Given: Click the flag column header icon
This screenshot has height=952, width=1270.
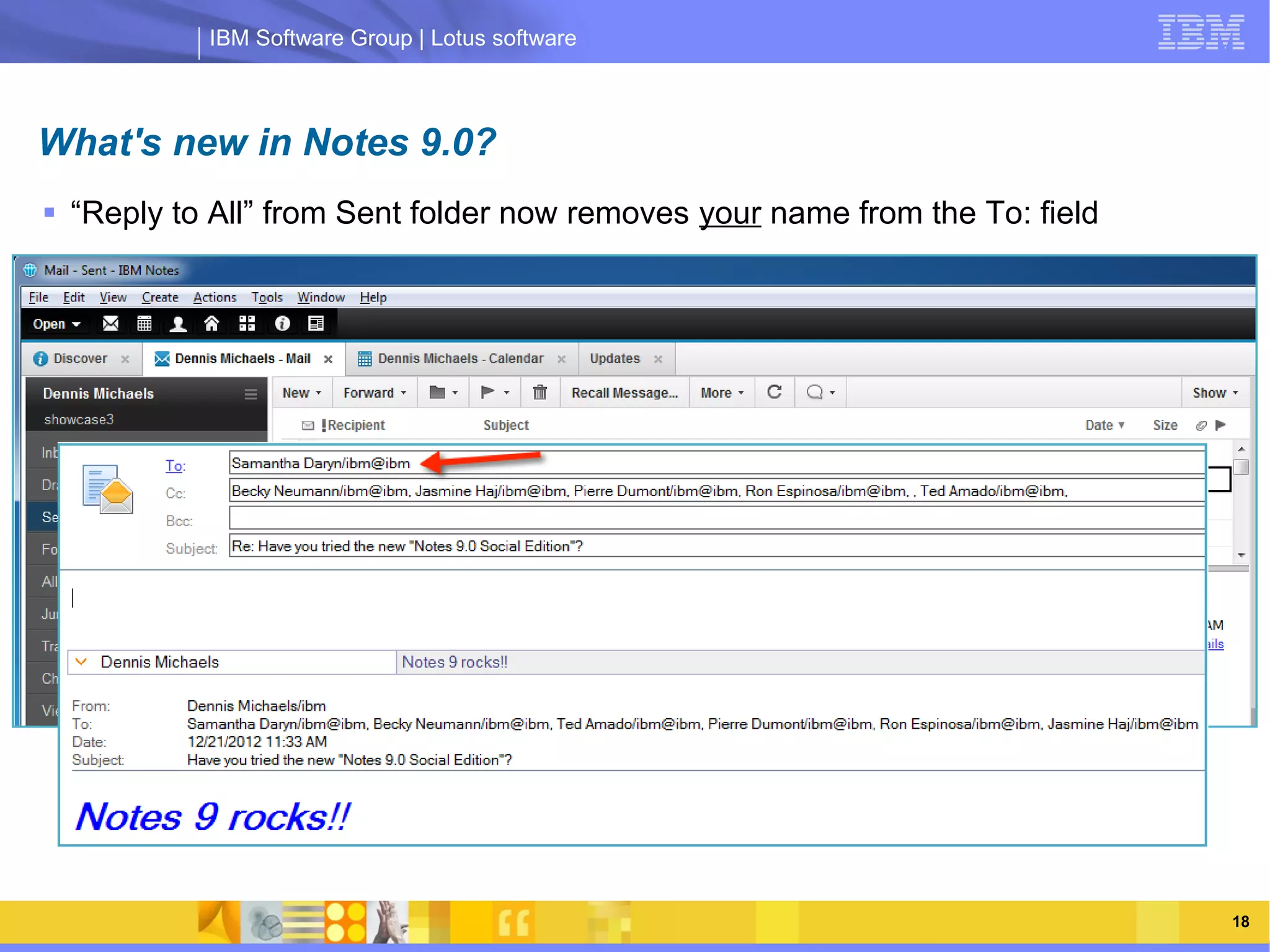Looking at the screenshot, I should point(1221,425).
